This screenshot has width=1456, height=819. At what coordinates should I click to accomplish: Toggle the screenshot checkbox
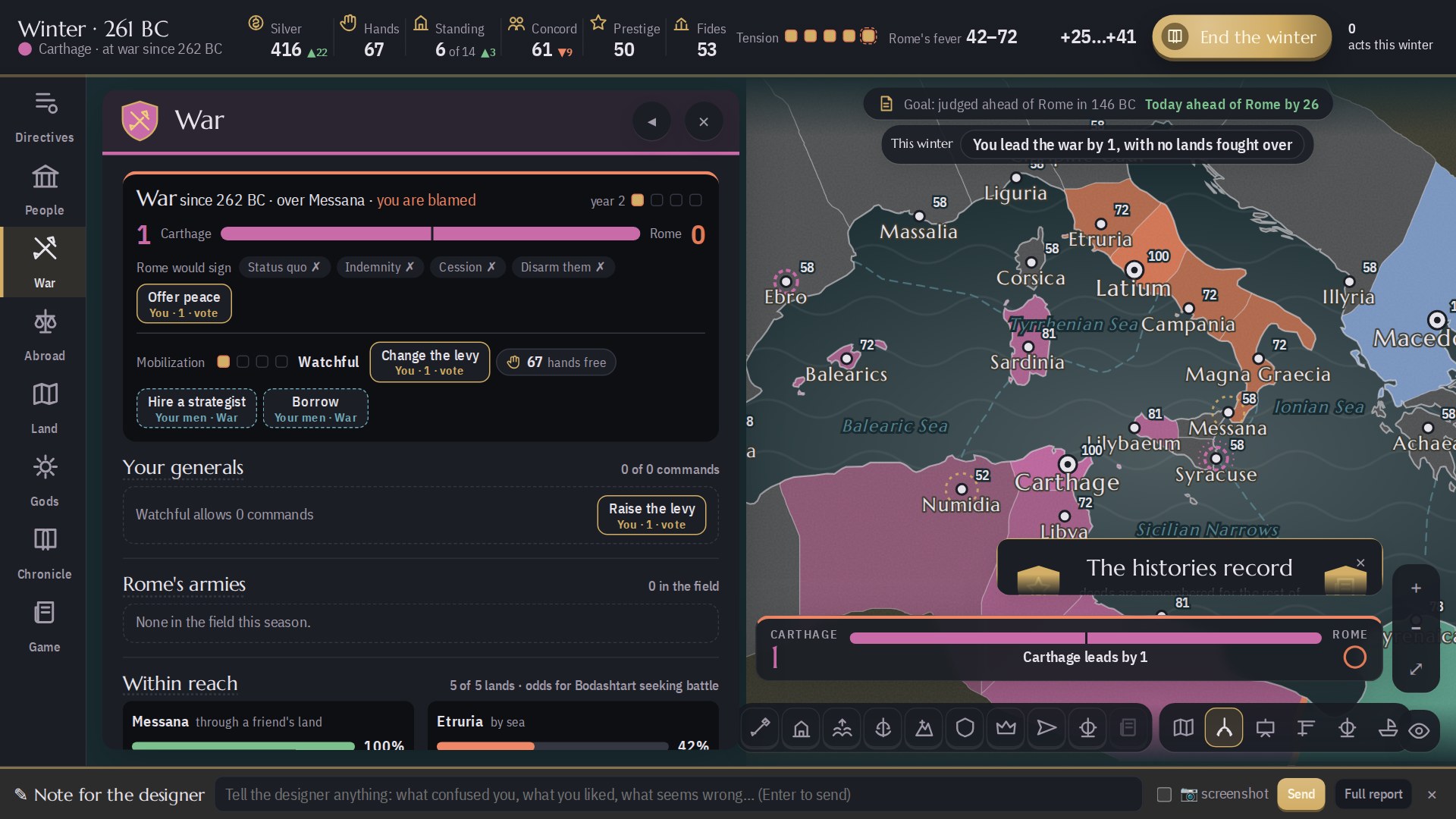(x=1164, y=794)
